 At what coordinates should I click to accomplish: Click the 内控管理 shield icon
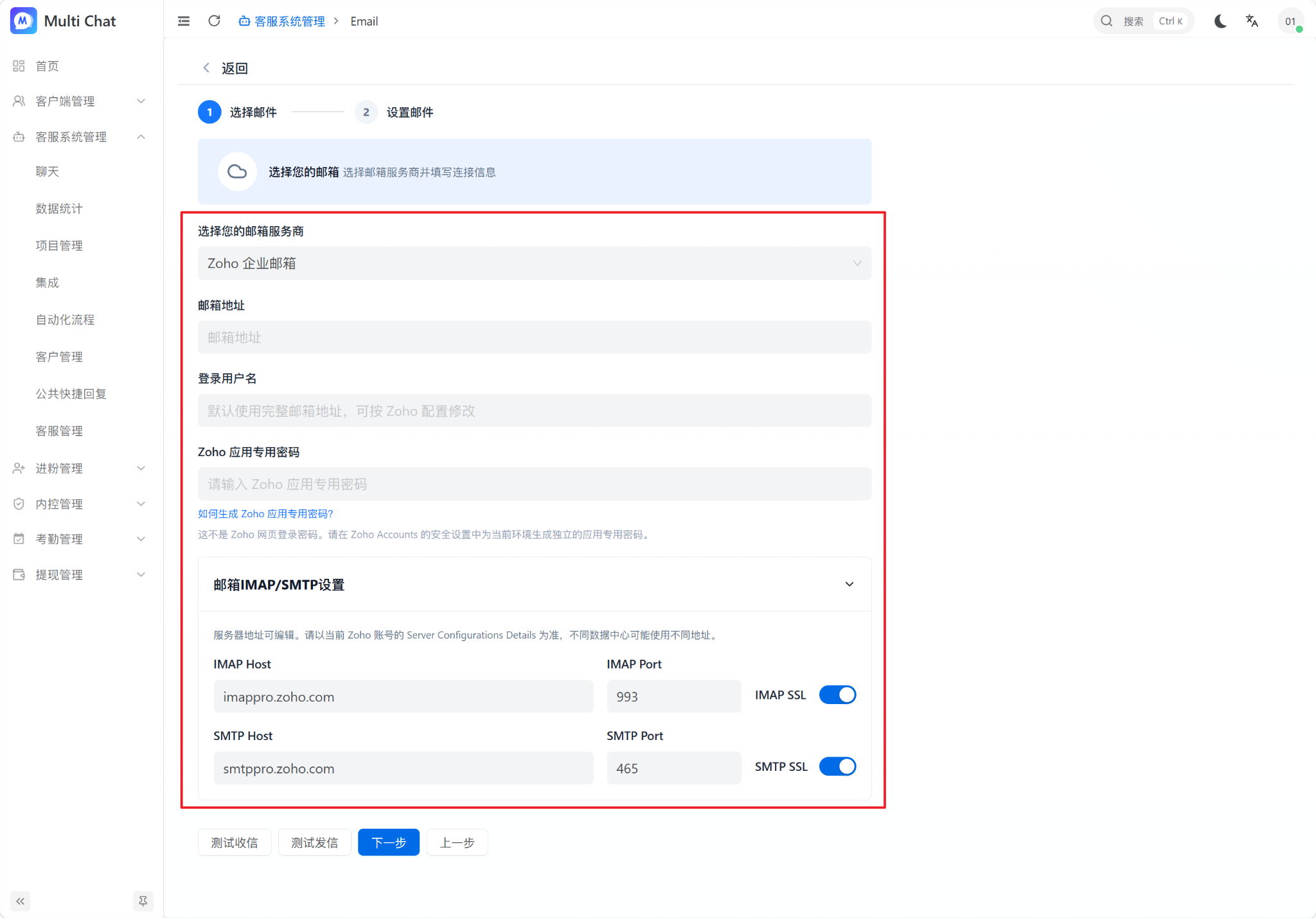click(19, 504)
